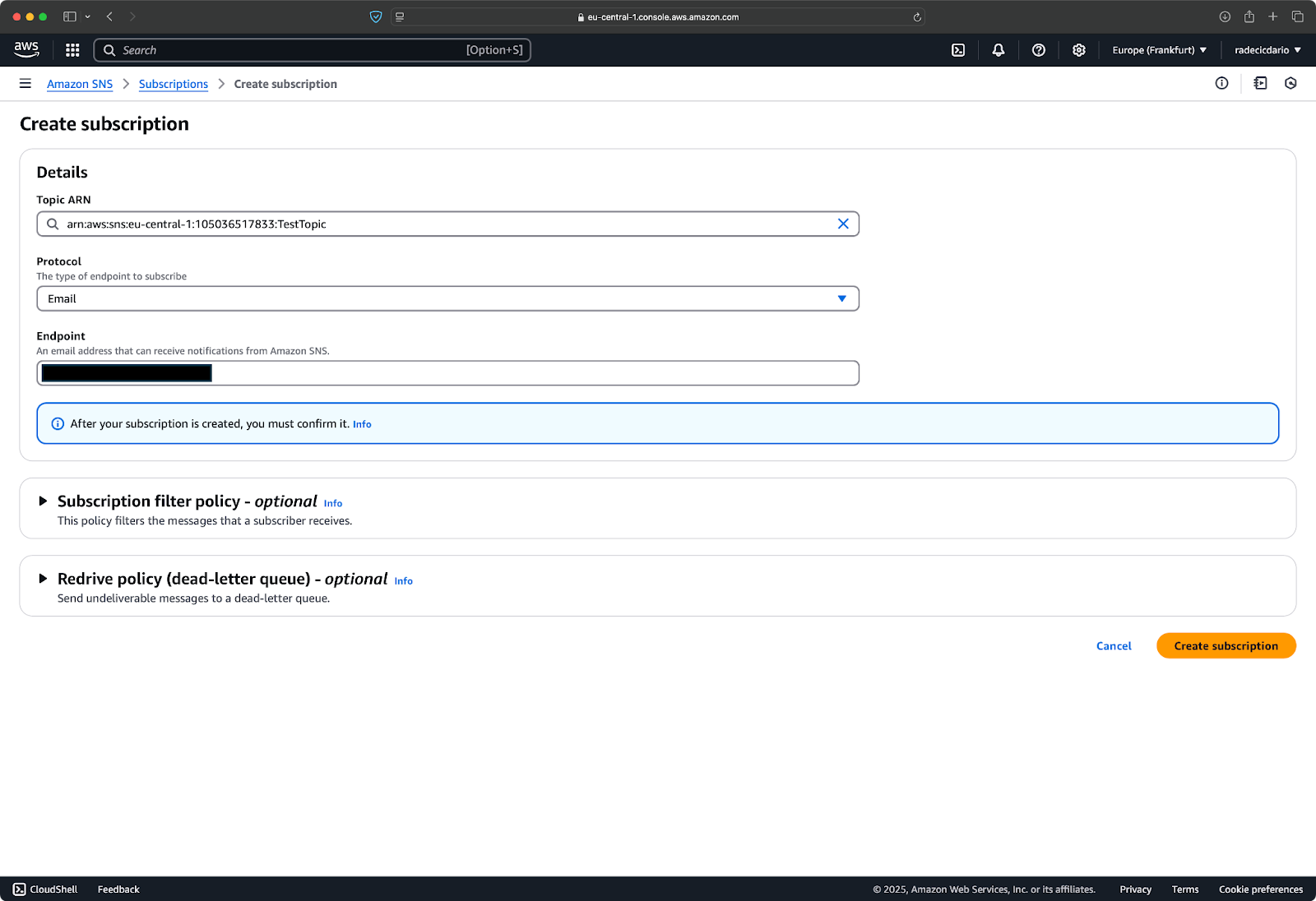Image resolution: width=1316 pixels, height=901 pixels.
Task: Open the help question mark menu
Action: [x=1039, y=50]
